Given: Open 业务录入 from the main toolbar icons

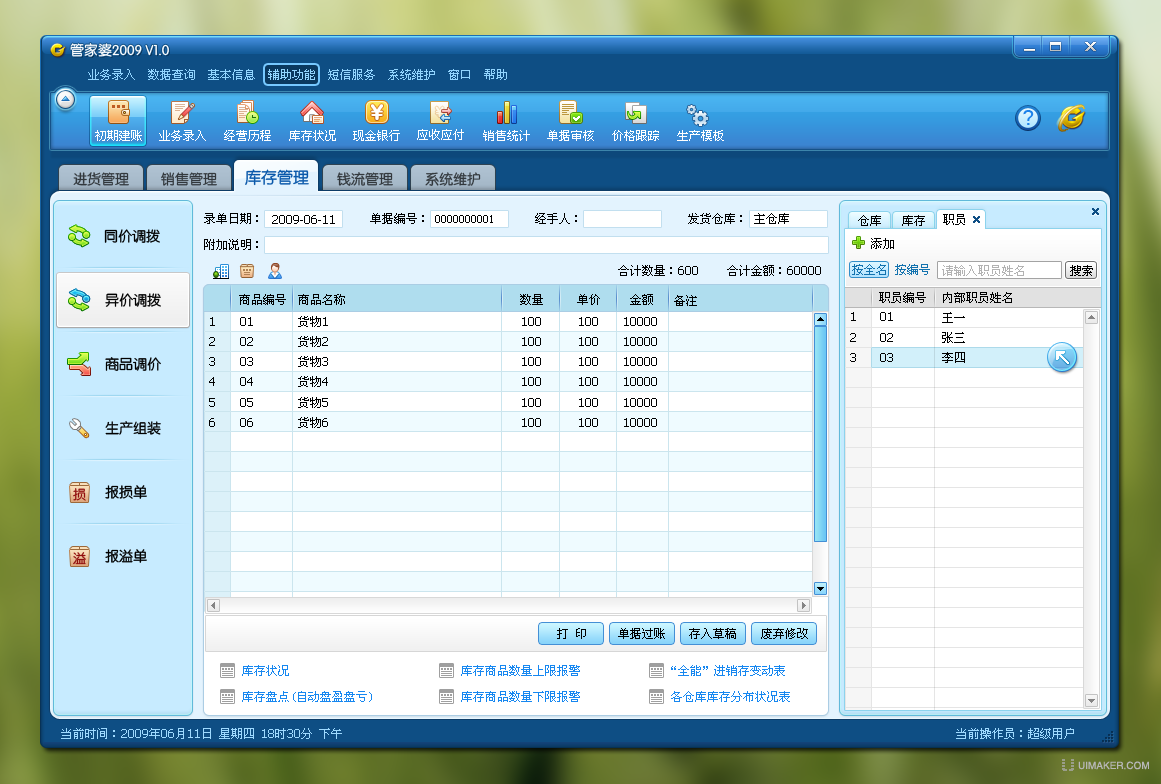Looking at the screenshot, I should pos(182,120).
